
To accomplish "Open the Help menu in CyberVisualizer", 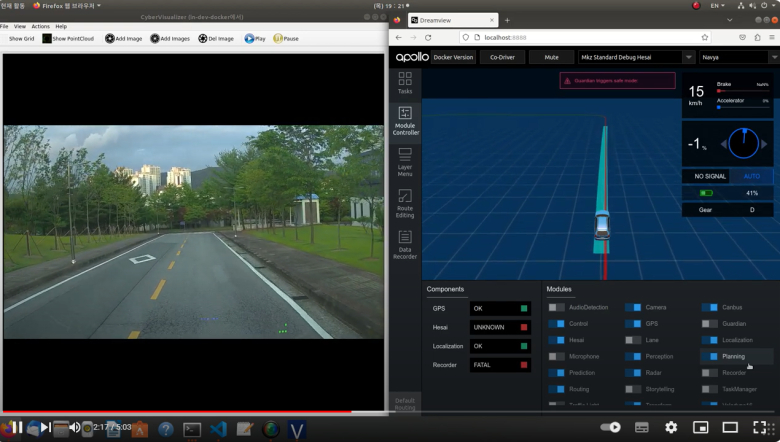I will (x=61, y=26).
